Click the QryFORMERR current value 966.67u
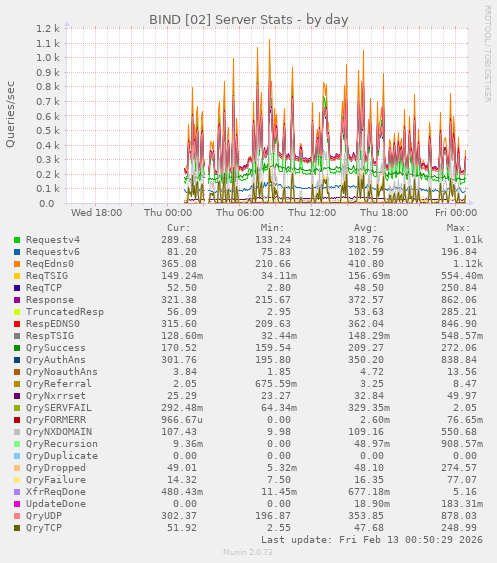 (x=182, y=420)
